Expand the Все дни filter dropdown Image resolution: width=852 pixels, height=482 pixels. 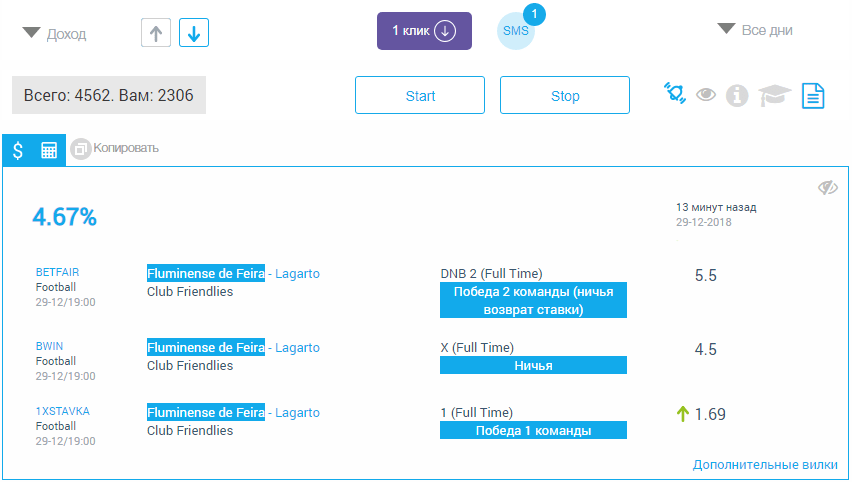pyautogui.click(x=755, y=30)
